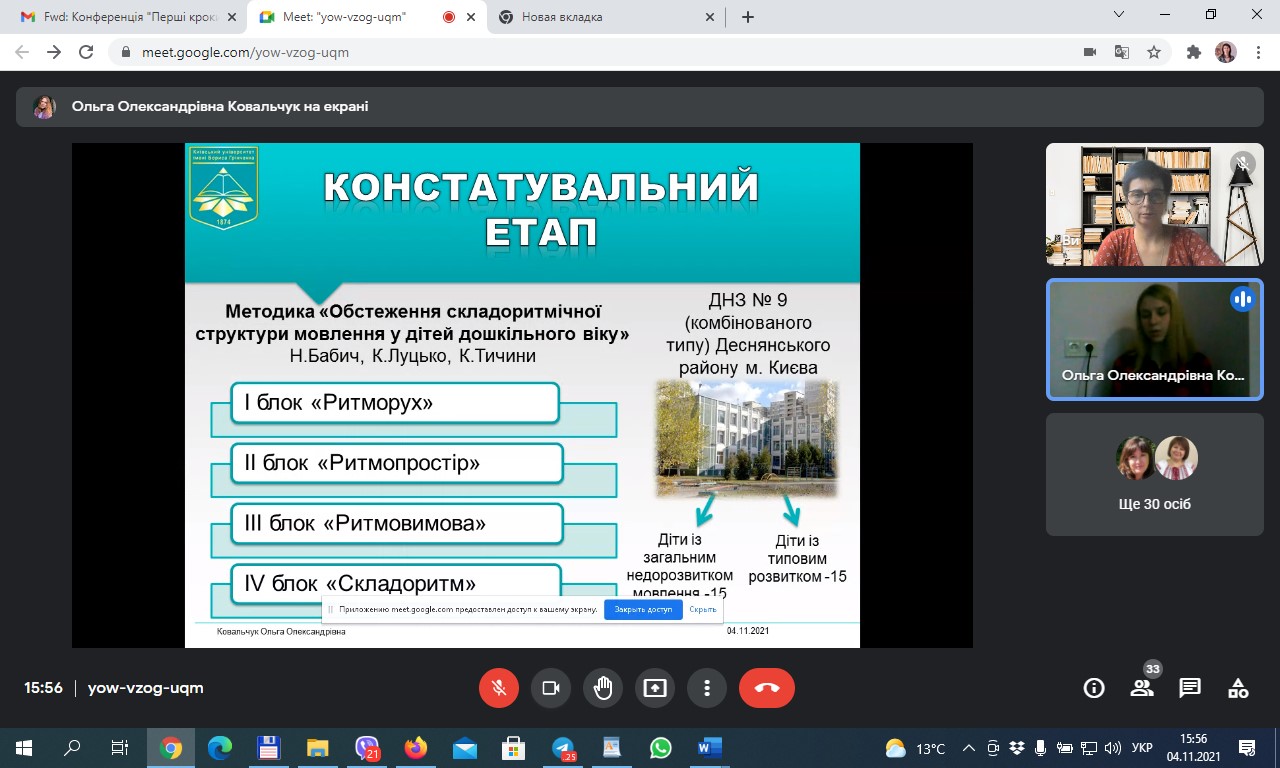Expand hidden tray icons with the chevron

pyautogui.click(x=968, y=747)
